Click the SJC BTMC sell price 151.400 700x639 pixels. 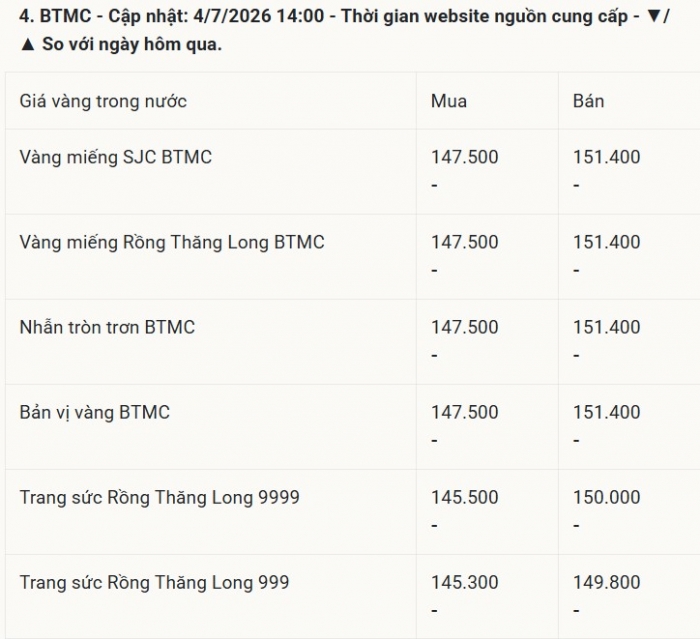(606, 157)
